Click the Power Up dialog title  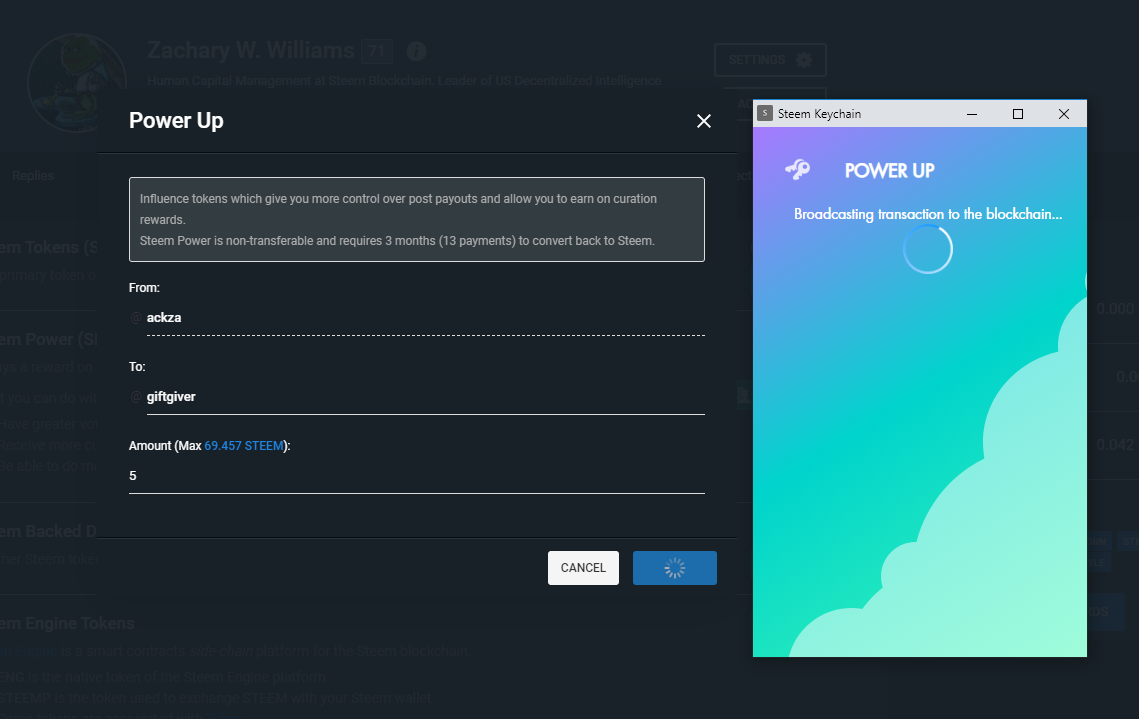pos(176,121)
